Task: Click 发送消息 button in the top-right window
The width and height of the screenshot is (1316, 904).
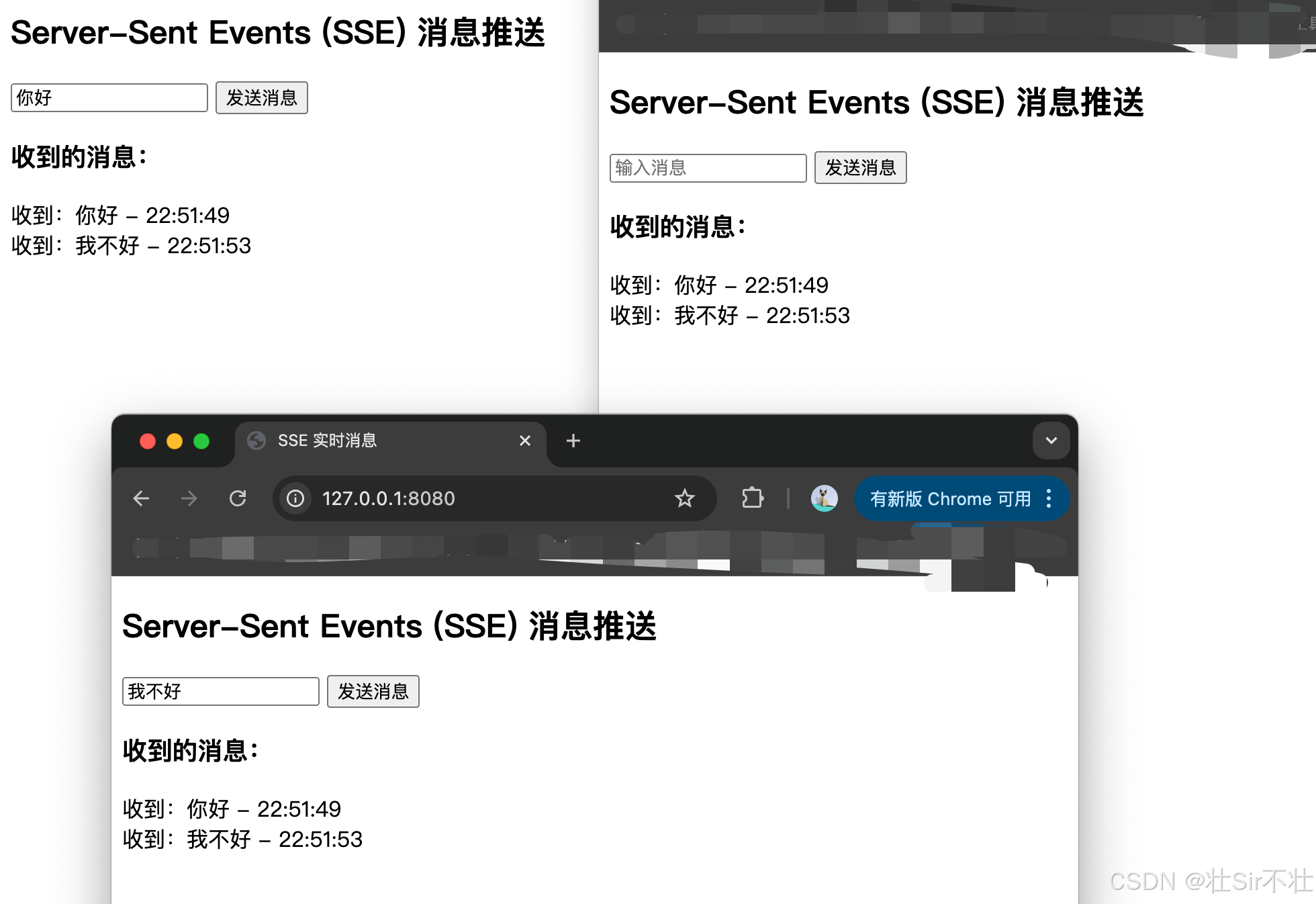Action: 860,168
